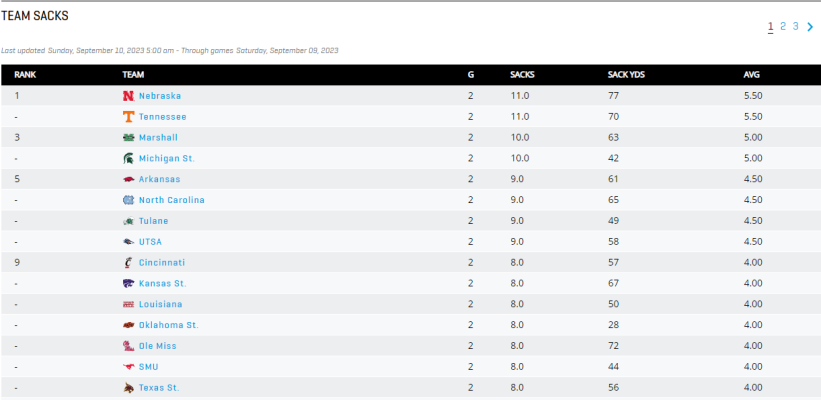Select Tennessee's sack yards value 70

tap(613, 117)
